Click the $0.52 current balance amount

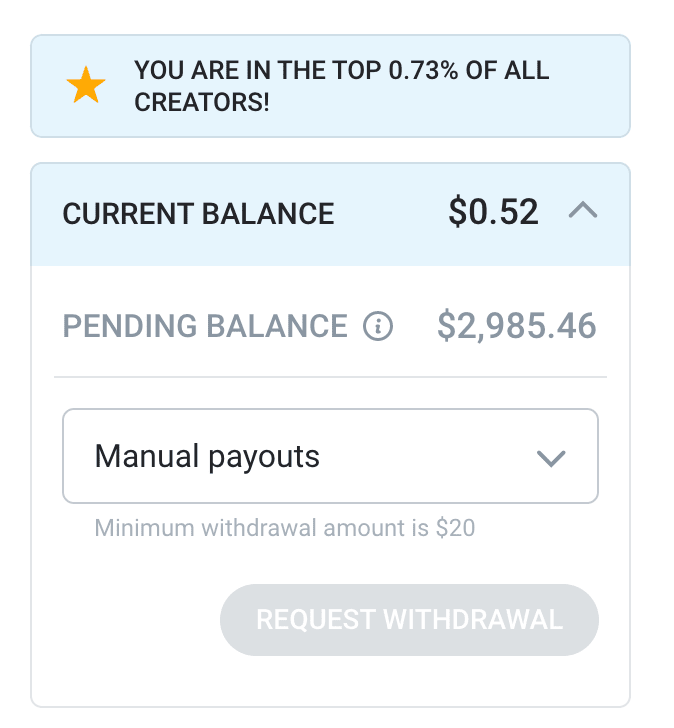(x=493, y=212)
